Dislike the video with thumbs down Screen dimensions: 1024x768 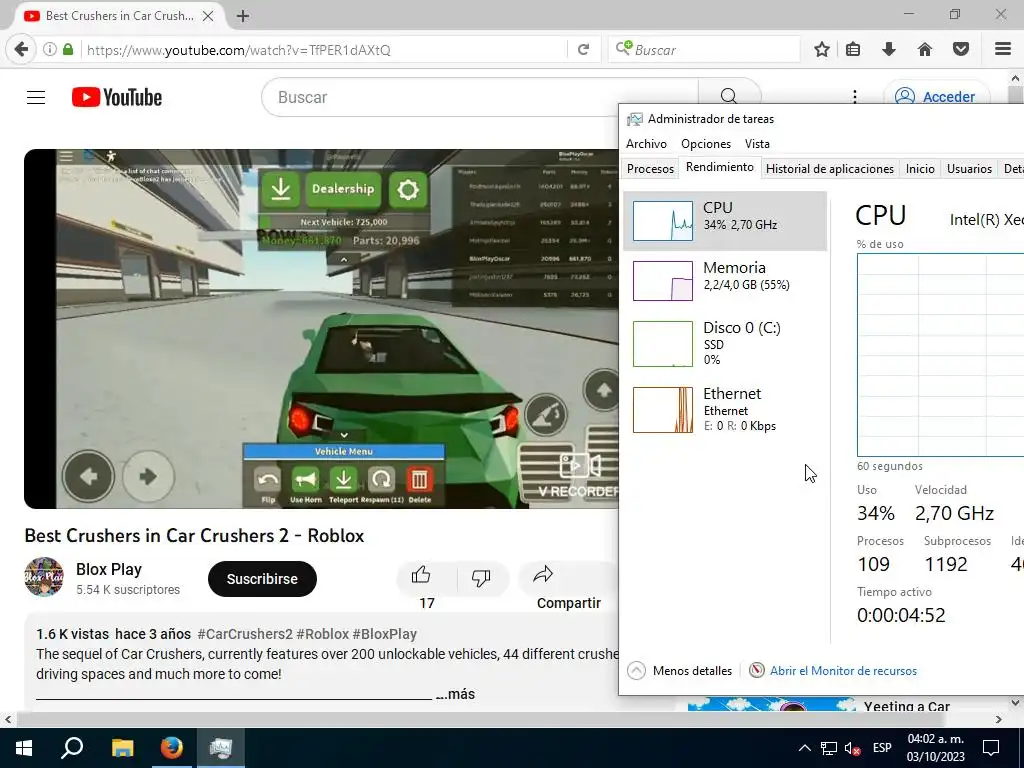pos(481,577)
